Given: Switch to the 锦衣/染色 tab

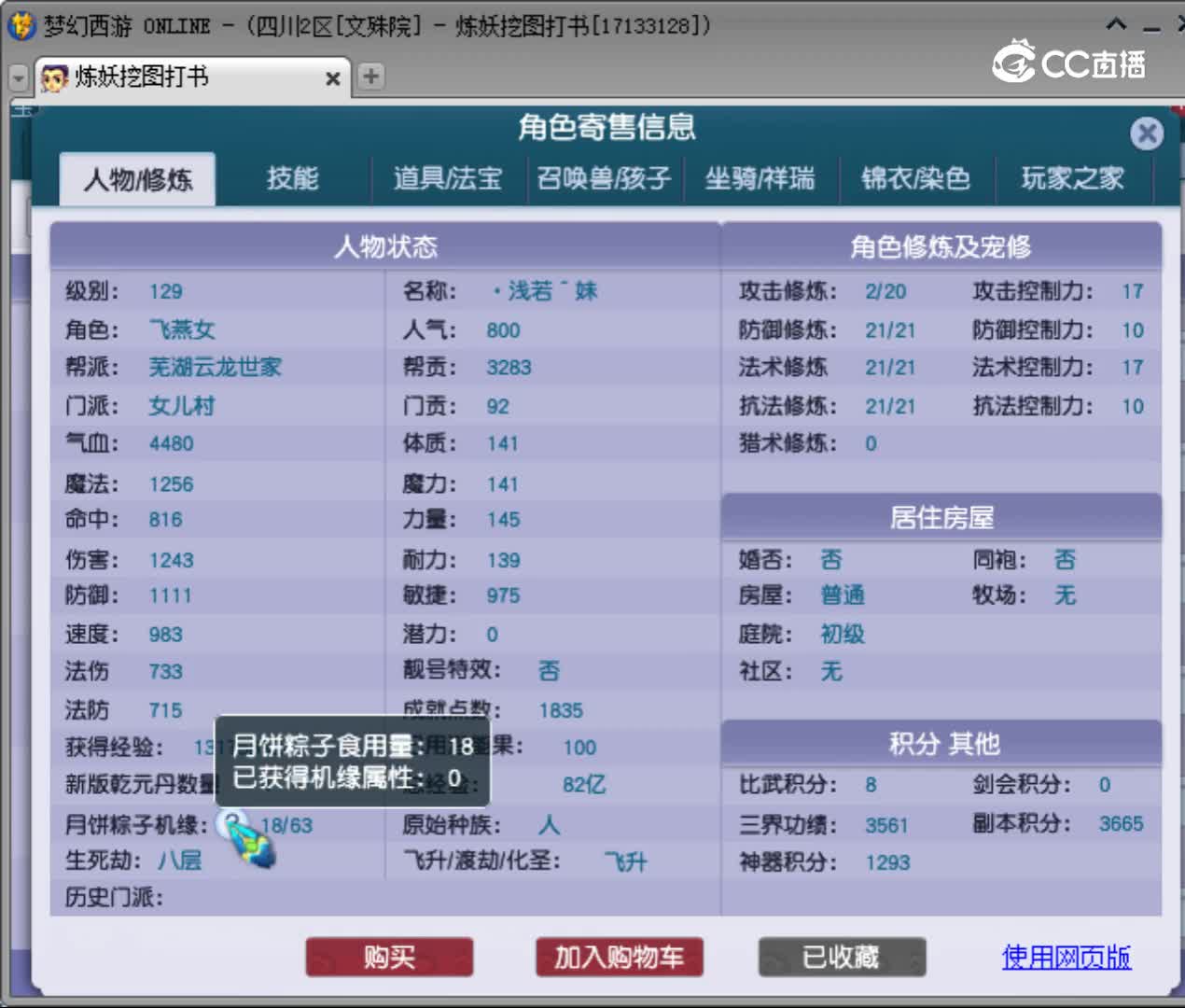Looking at the screenshot, I should coord(916,178).
